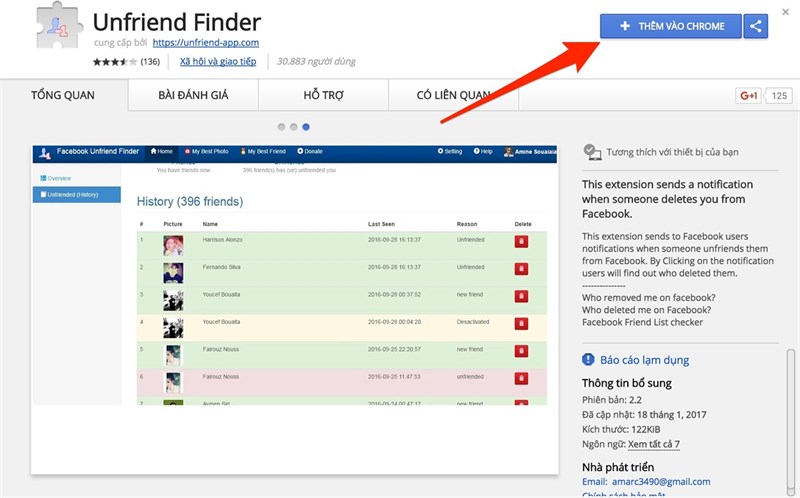This screenshot has width=800, height=498.
Task: Click the History (396 friends) heading
Action: [190, 202]
